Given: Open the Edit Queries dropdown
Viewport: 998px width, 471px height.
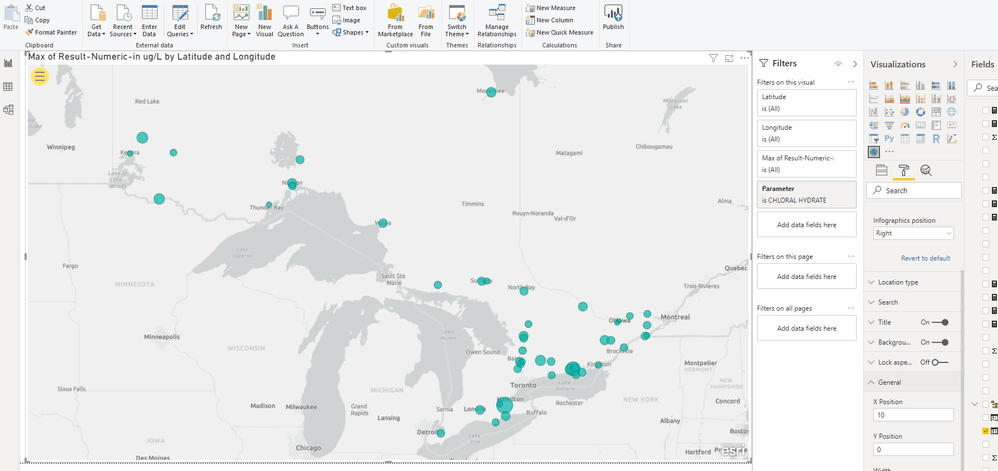Looking at the screenshot, I should coord(180,20).
